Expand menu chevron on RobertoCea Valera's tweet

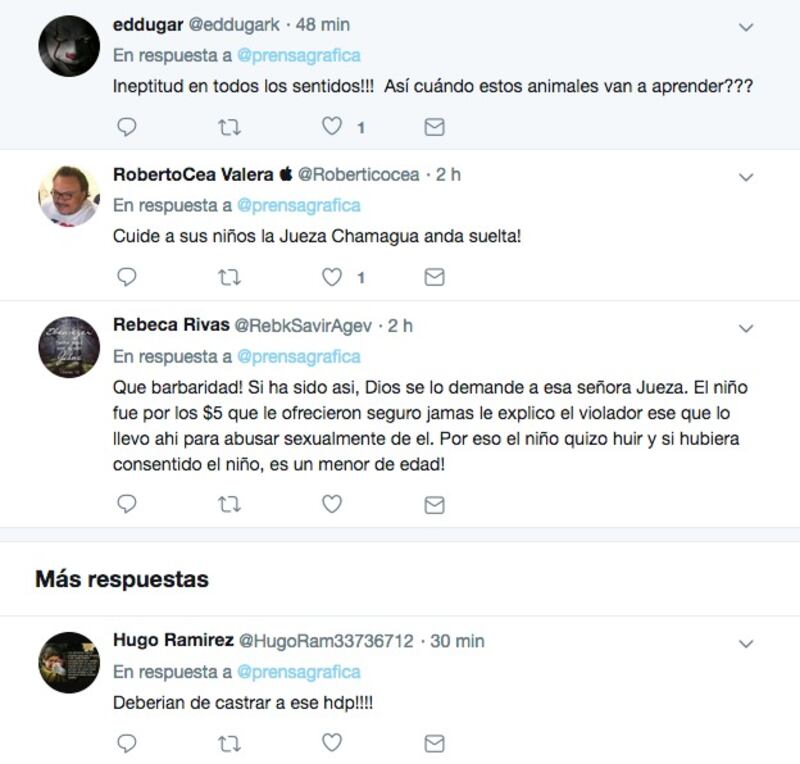click(746, 177)
